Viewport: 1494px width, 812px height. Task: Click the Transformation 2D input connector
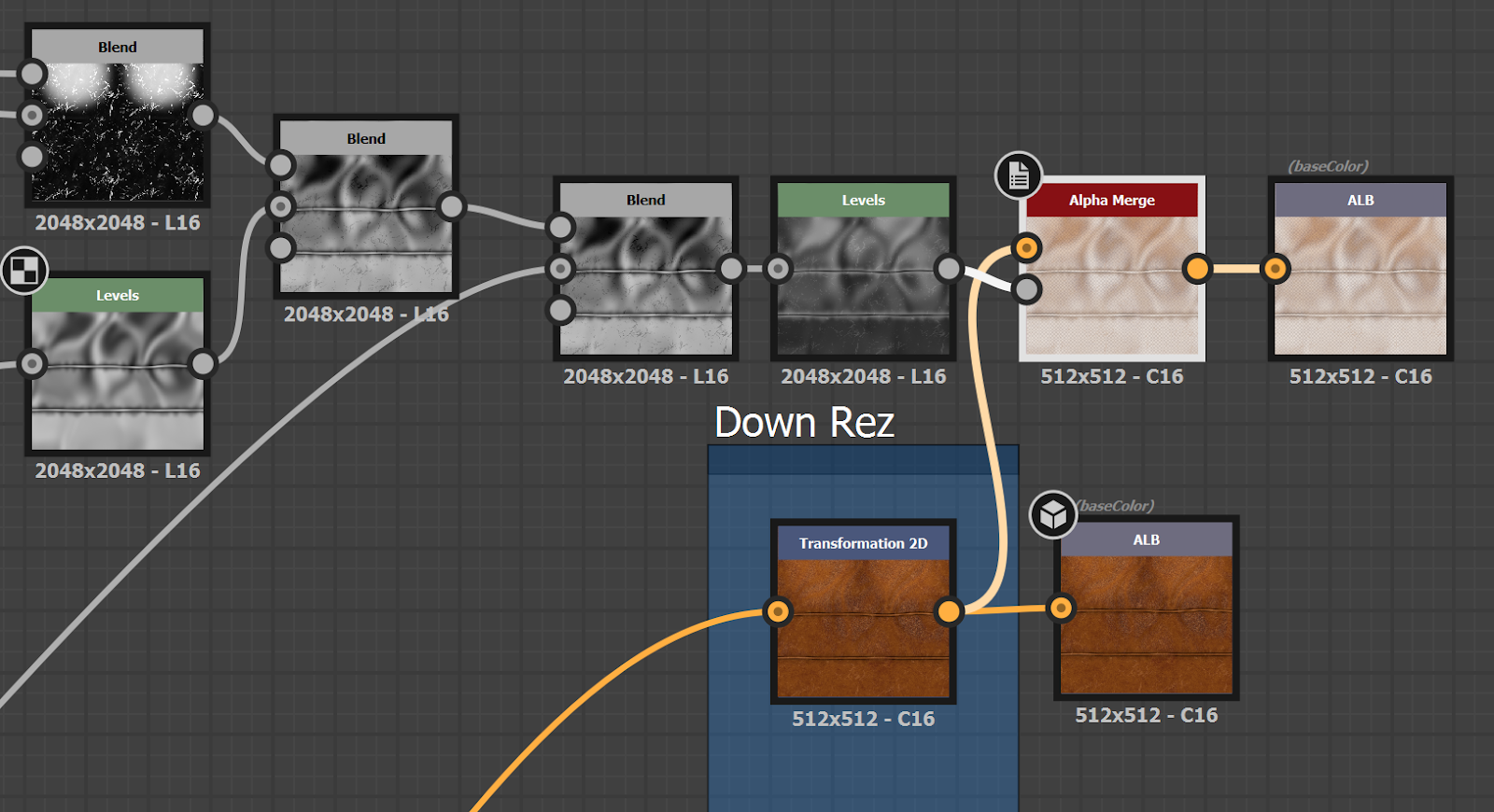coord(778,611)
